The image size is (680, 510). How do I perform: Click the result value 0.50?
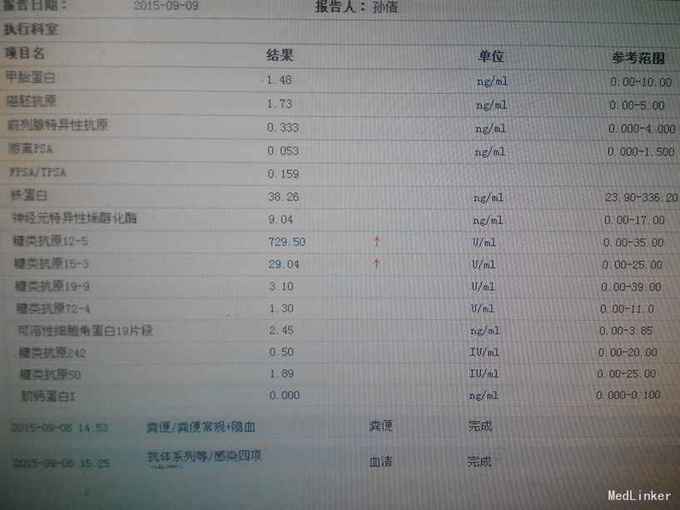pyautogui.click(x=281, y=352)
